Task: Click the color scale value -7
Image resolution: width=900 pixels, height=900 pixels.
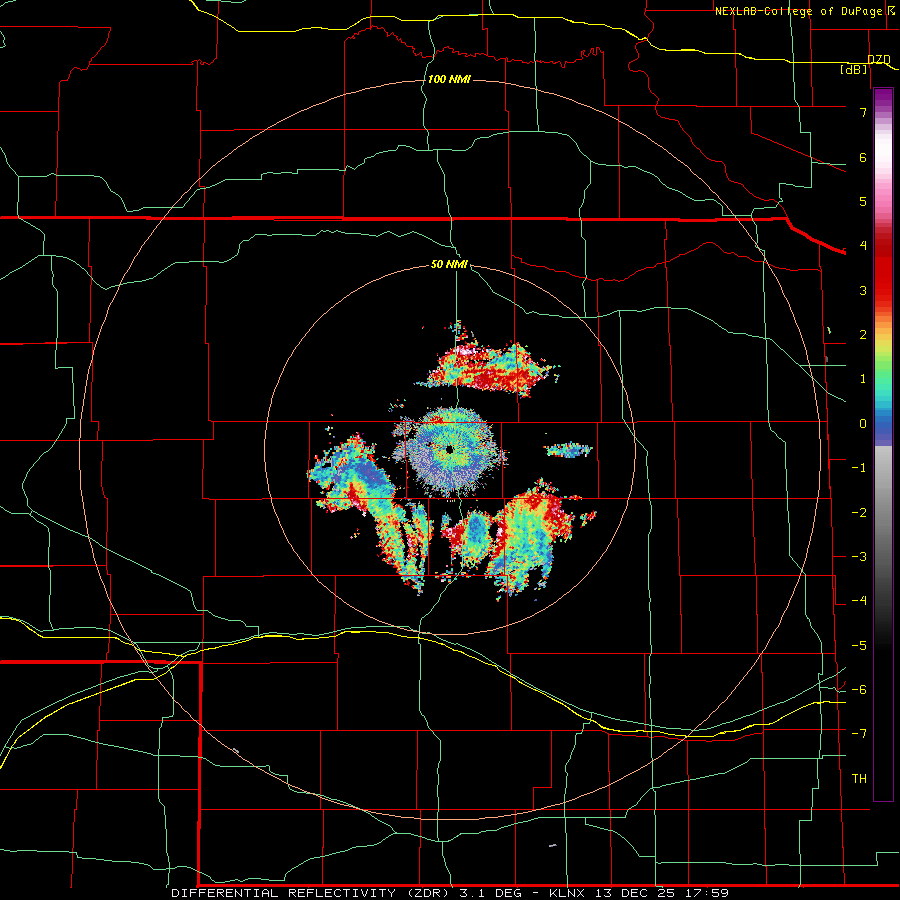Action: click(859, 734)
